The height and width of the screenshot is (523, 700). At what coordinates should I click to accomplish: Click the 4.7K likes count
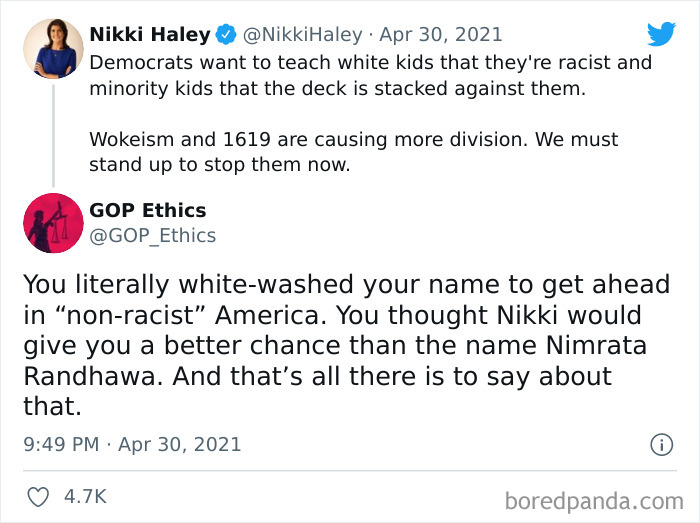(x=85, y=496)
